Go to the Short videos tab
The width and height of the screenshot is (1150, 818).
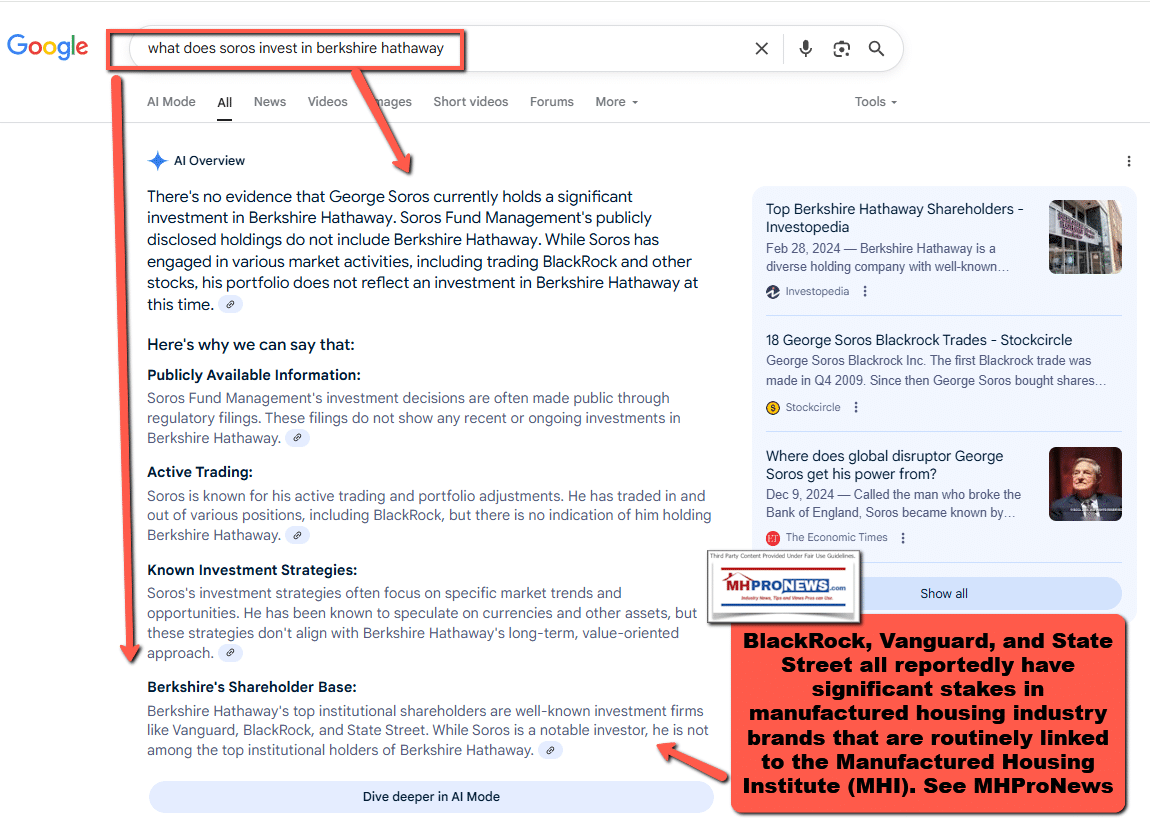coord(471,102)
